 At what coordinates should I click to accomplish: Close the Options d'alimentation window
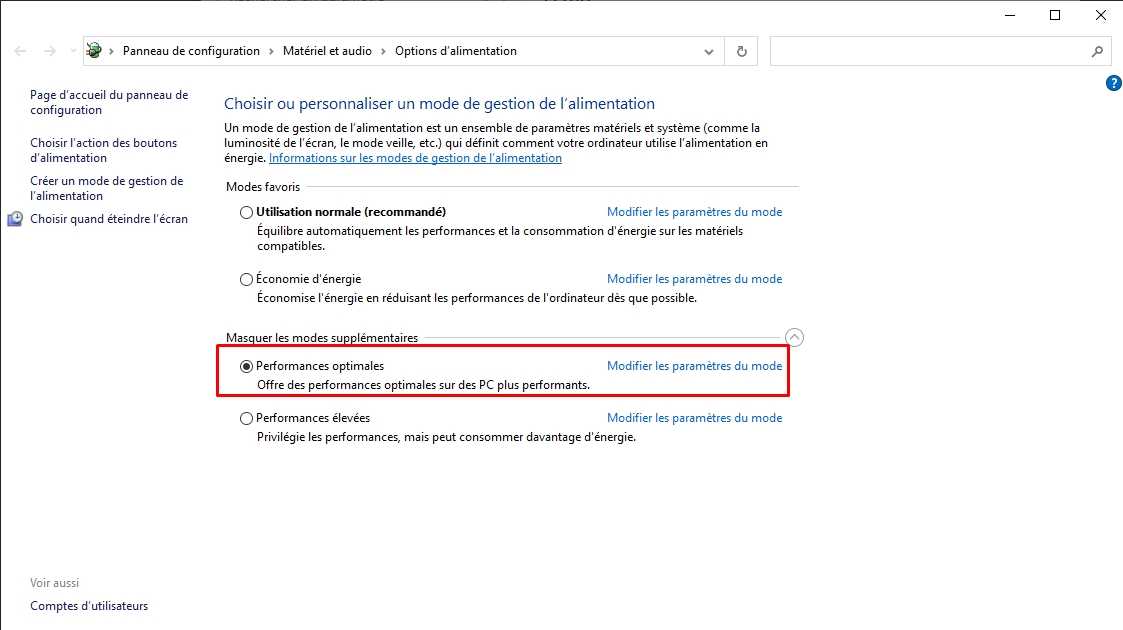(1101, 15)
